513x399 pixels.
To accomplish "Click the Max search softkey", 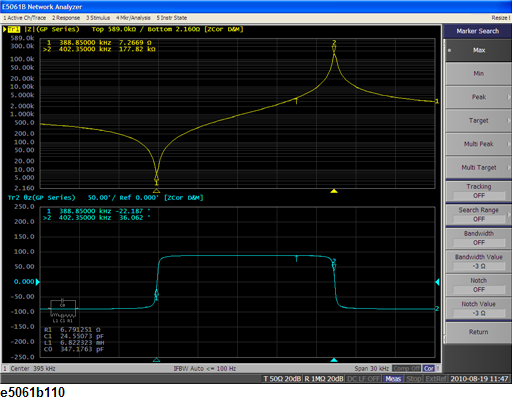I will (479, 50).
